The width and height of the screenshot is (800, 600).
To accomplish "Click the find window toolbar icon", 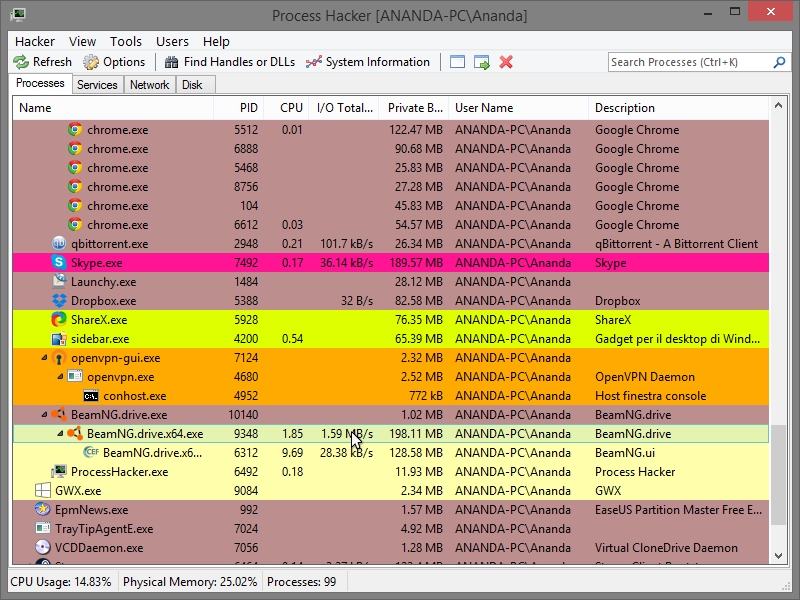I will [457, 62].
